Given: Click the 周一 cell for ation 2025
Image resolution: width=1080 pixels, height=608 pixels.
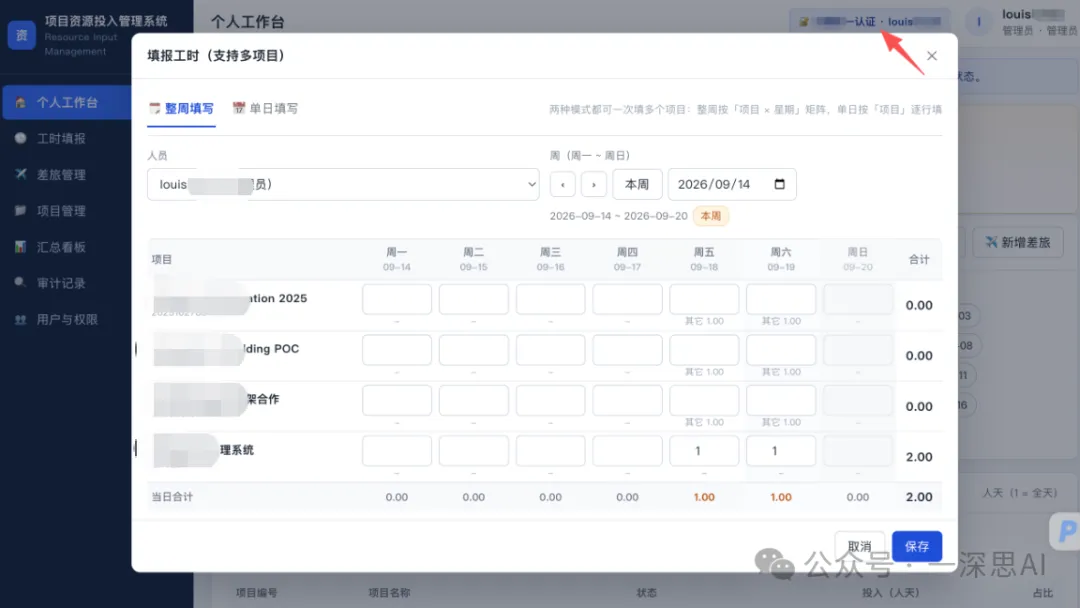Looking at the screenshot, I should tap(397, 300).
